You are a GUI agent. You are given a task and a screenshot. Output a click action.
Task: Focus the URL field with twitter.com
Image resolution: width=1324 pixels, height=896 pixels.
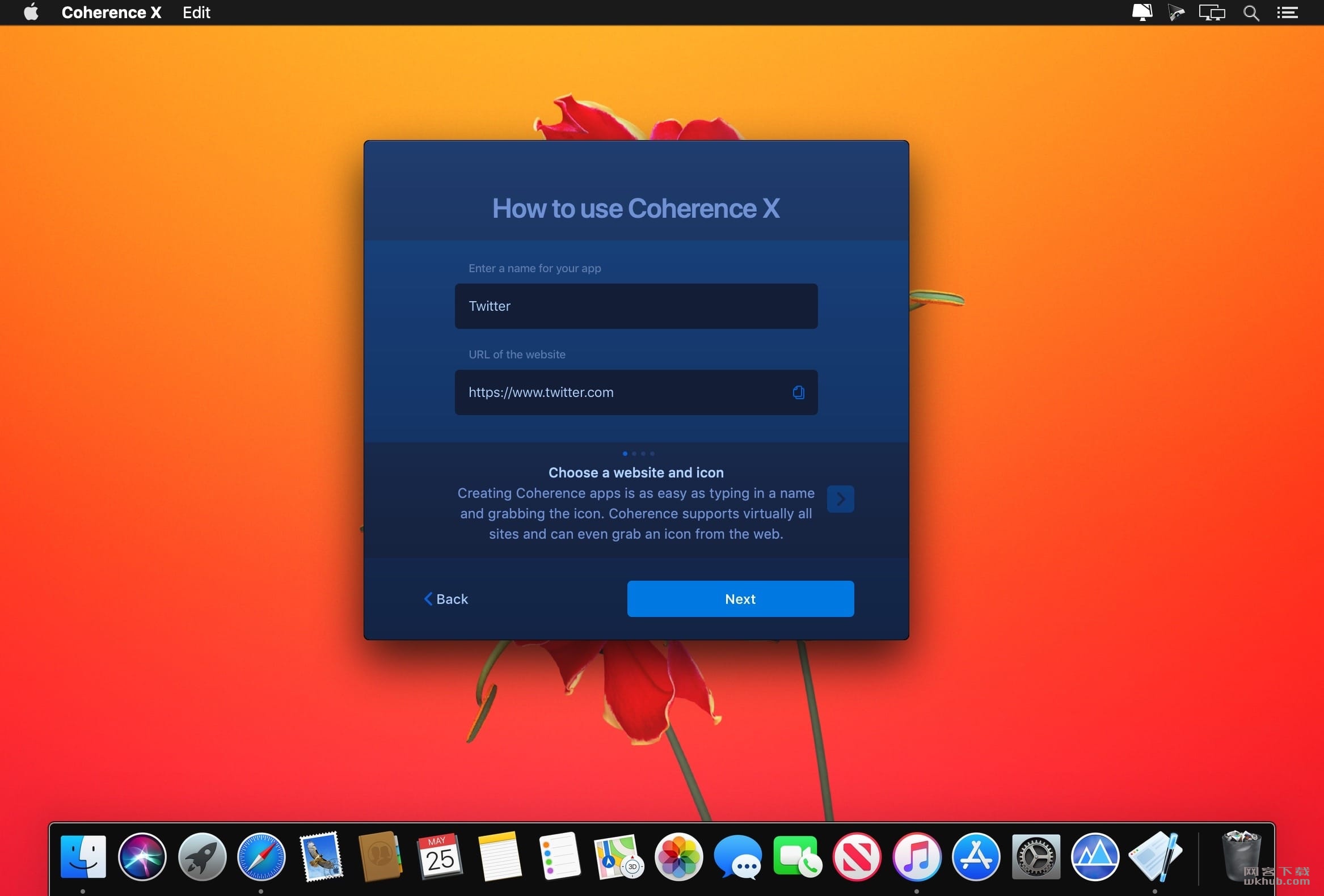click(636, 392)
